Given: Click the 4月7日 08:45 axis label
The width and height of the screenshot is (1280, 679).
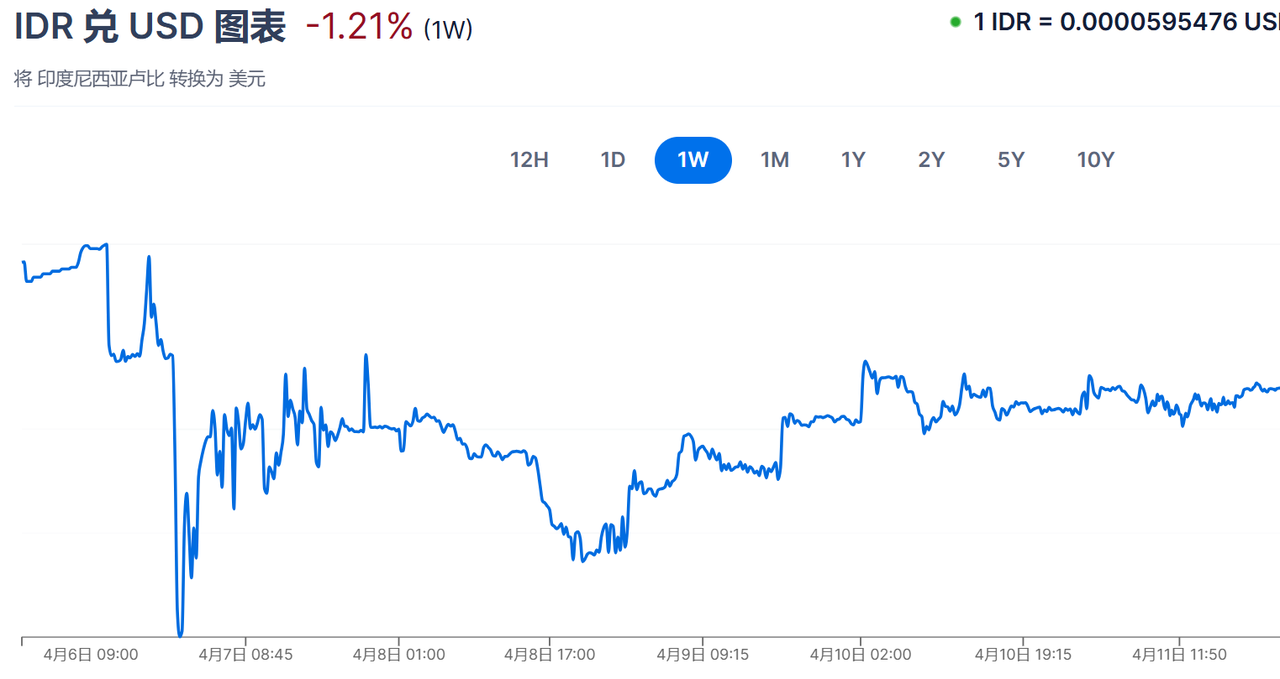Looking at the screenshot, I should pos(246,655).
